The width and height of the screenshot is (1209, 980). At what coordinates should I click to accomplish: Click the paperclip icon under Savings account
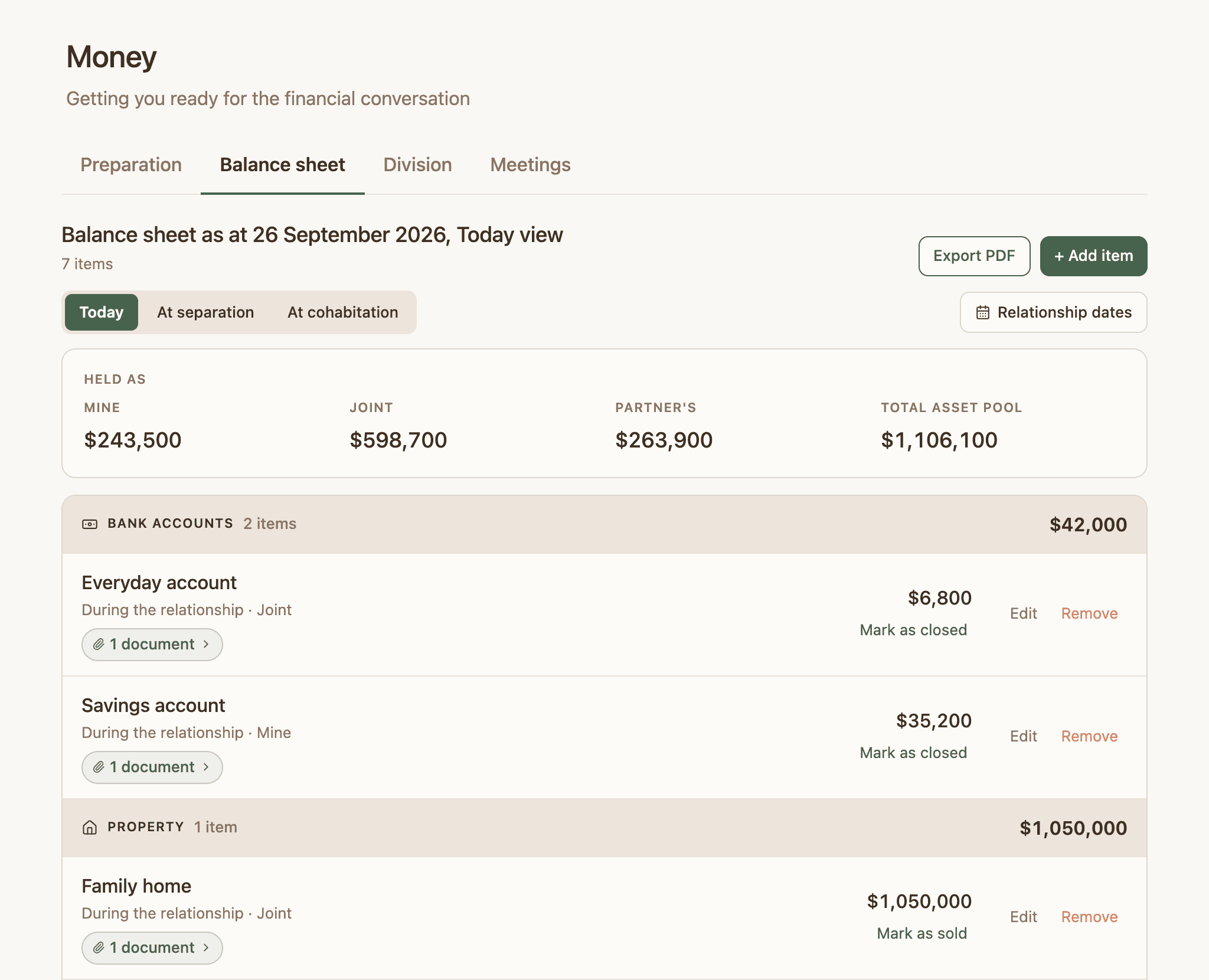99,767
